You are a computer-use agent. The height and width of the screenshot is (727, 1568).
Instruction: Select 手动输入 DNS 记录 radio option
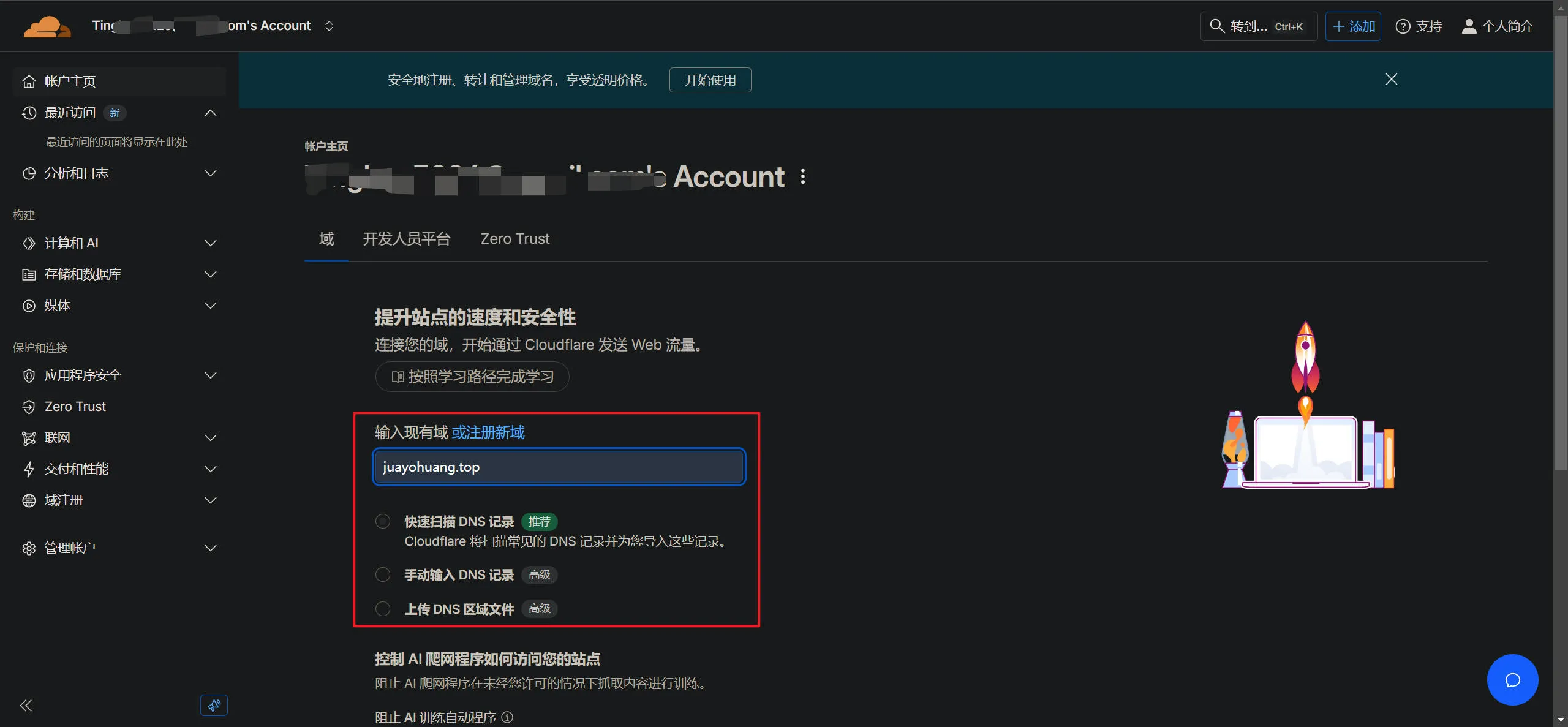pyautogui.click(x=383, y=574)
